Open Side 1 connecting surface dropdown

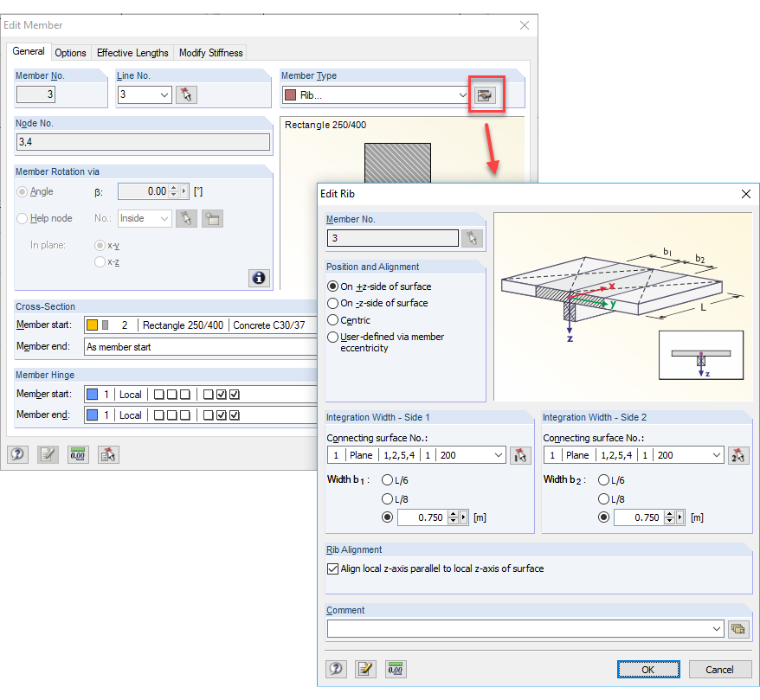pyautogui.click(x=498, y=455)
